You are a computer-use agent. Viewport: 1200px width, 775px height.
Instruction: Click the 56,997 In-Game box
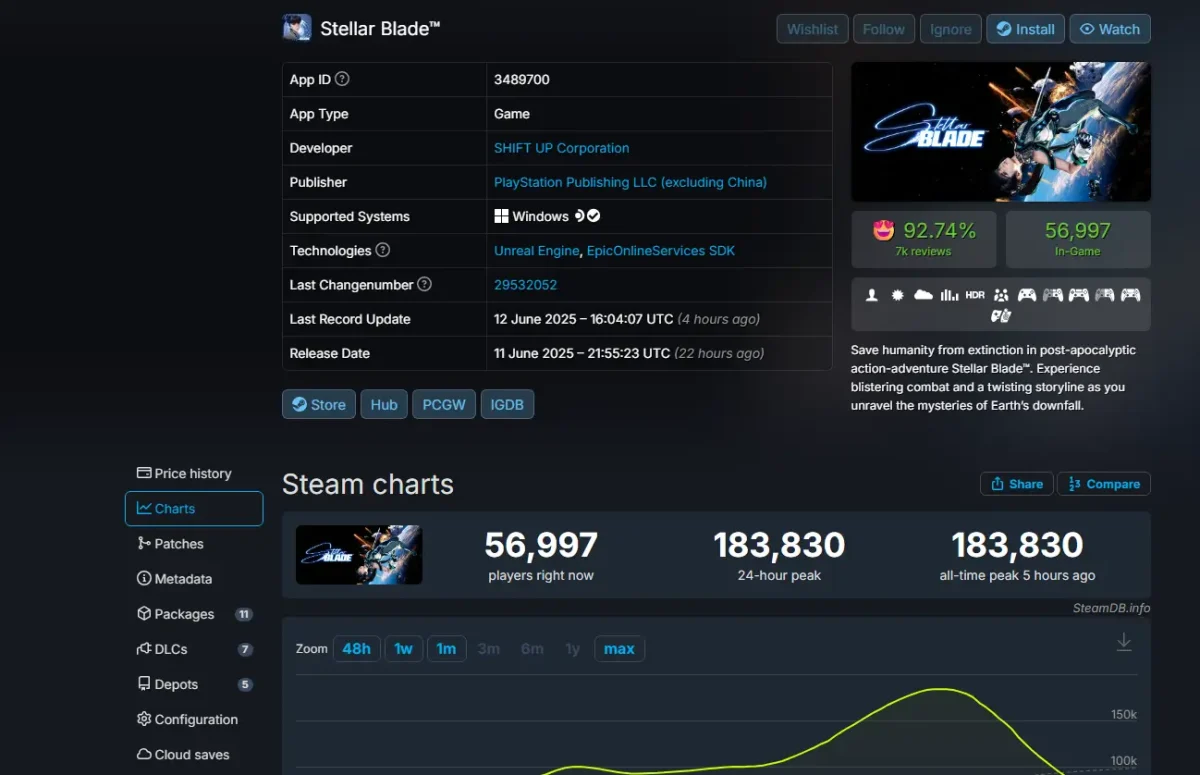pos(1078,239)
